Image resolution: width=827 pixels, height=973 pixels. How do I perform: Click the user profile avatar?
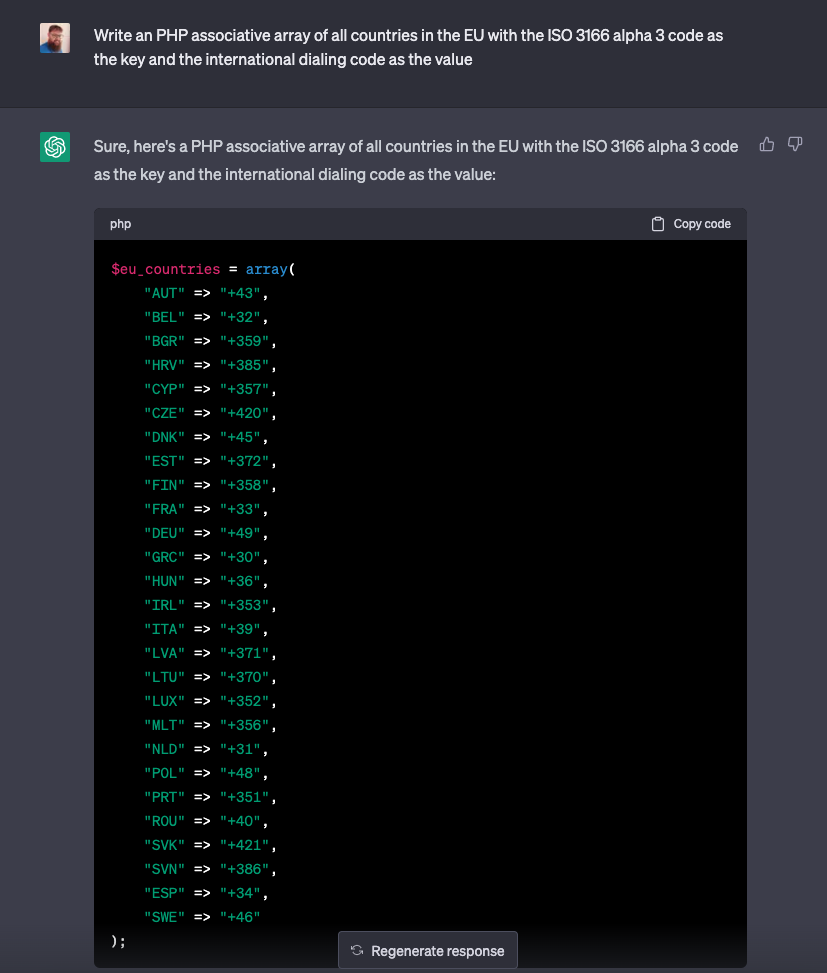(55, 38)
